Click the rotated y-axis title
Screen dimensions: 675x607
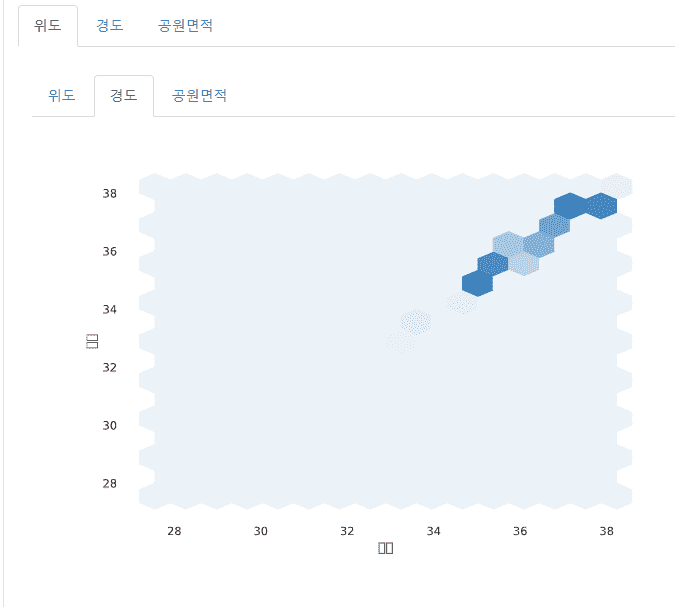click(92, 341)
